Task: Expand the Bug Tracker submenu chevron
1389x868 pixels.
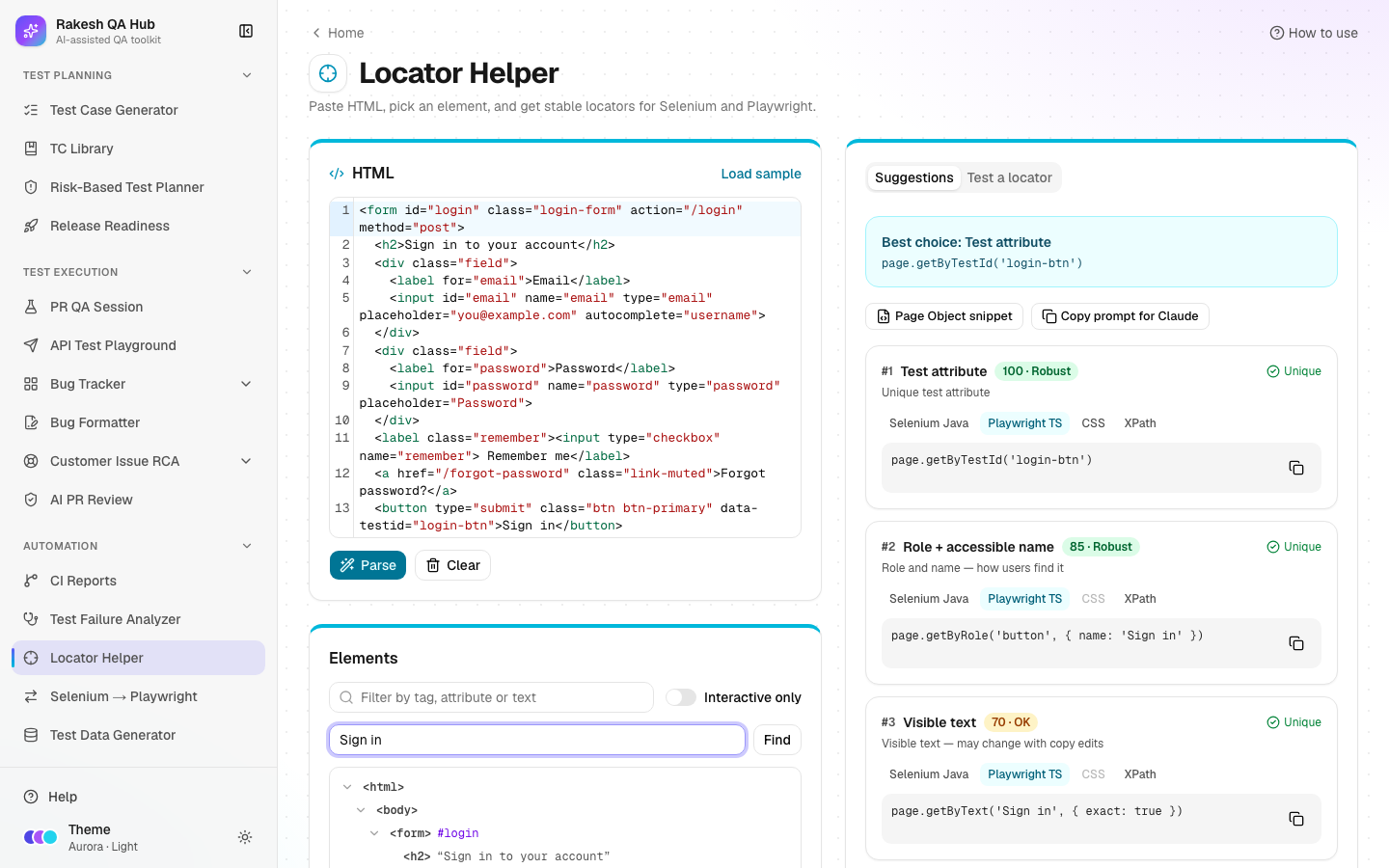Action: (x=246, y=384)
